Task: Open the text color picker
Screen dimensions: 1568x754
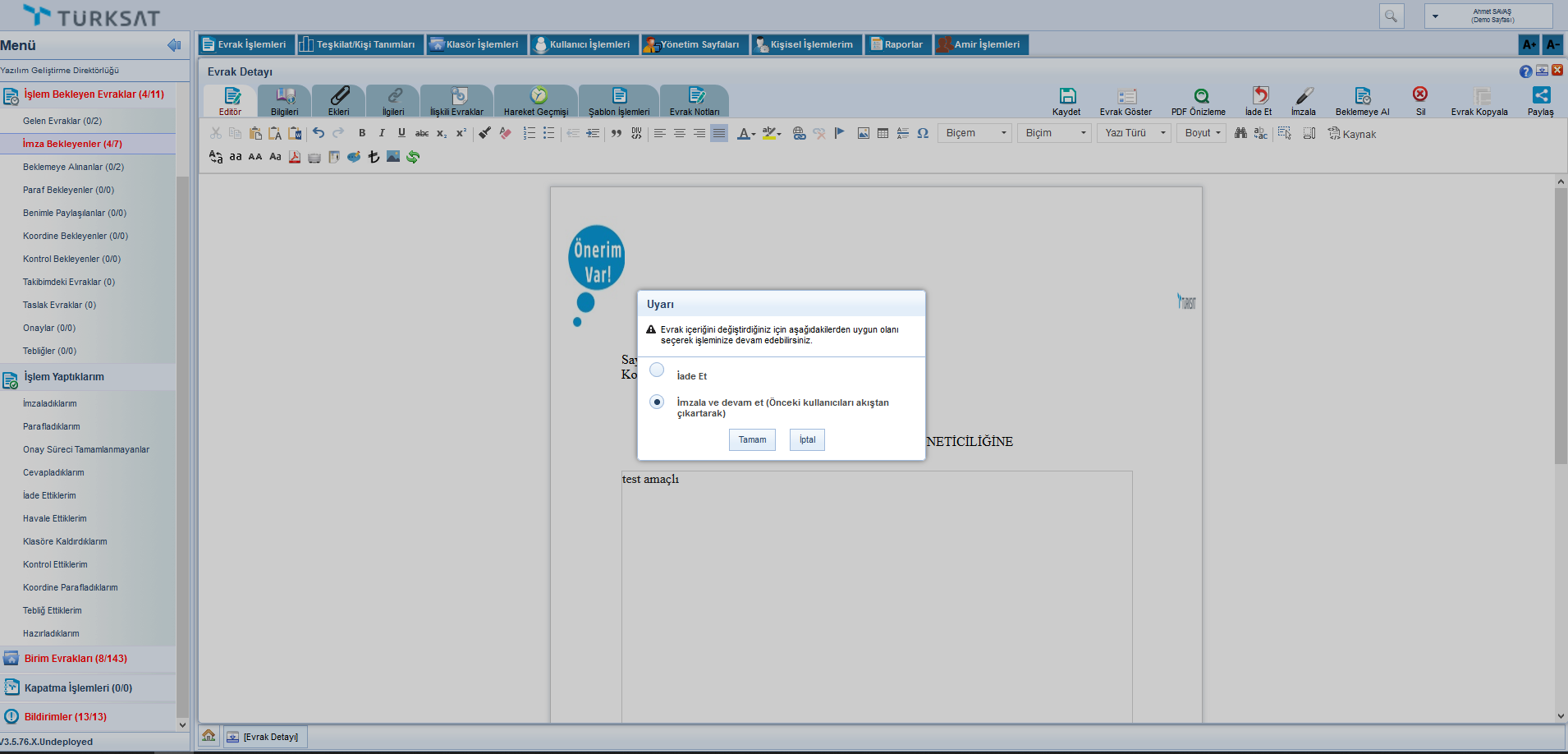Action: coord(745,133)
